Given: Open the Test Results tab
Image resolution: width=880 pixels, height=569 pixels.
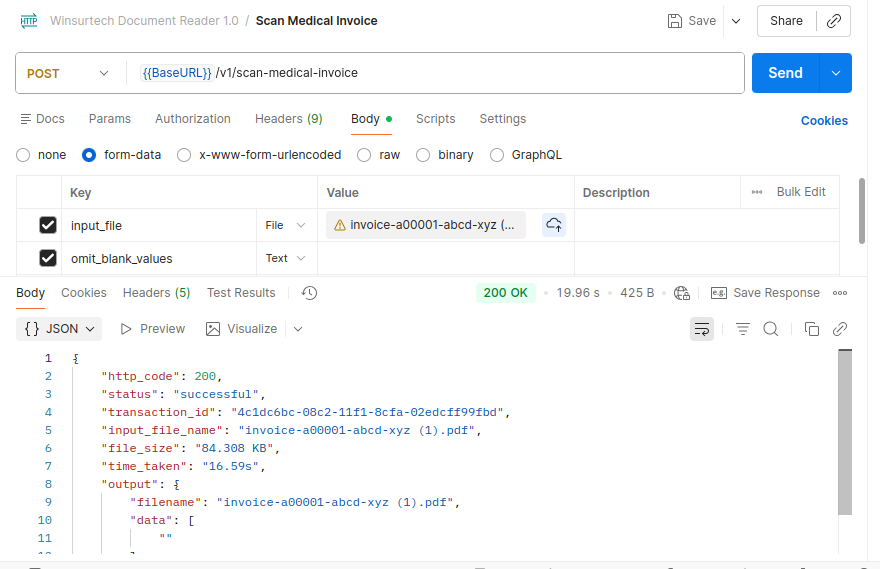Looking at the screenshot, I should [241, 293].
